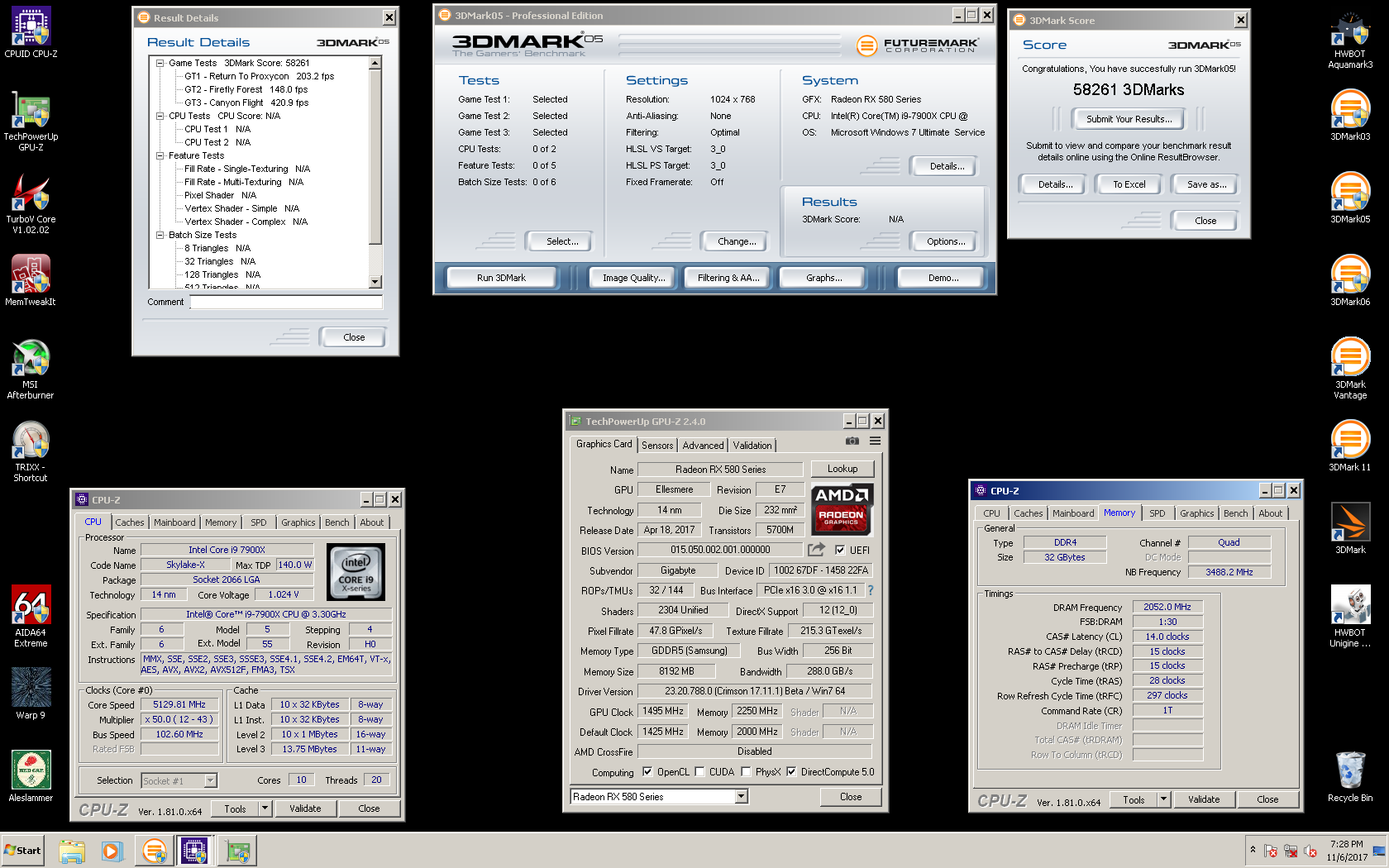
Task: Click Submit Your Results button
Action: [1129, 119]
